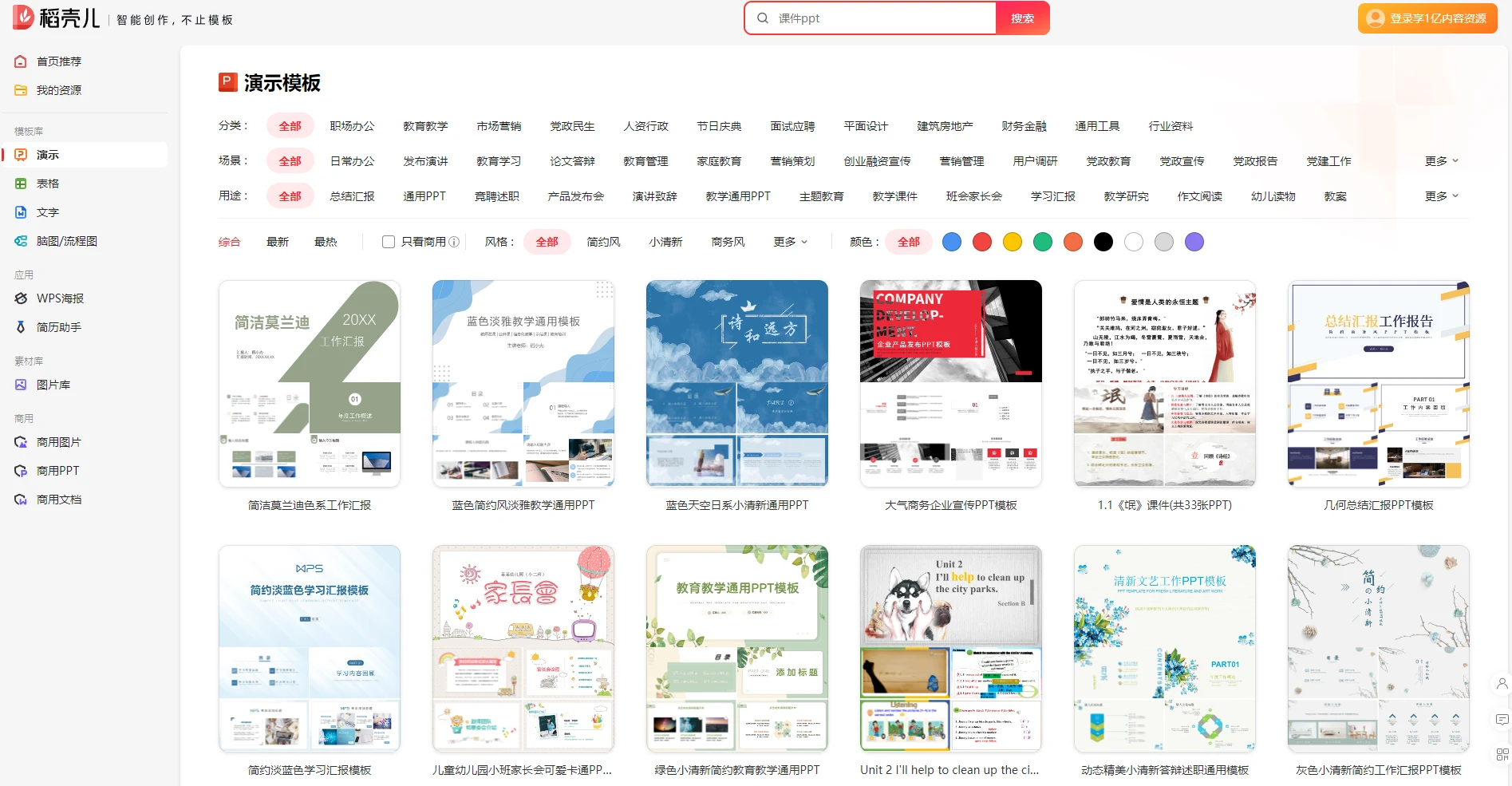Screen dimensions: 1512x786
Task: Expand 更多 style options dropdown
Action: coord(790,242)
